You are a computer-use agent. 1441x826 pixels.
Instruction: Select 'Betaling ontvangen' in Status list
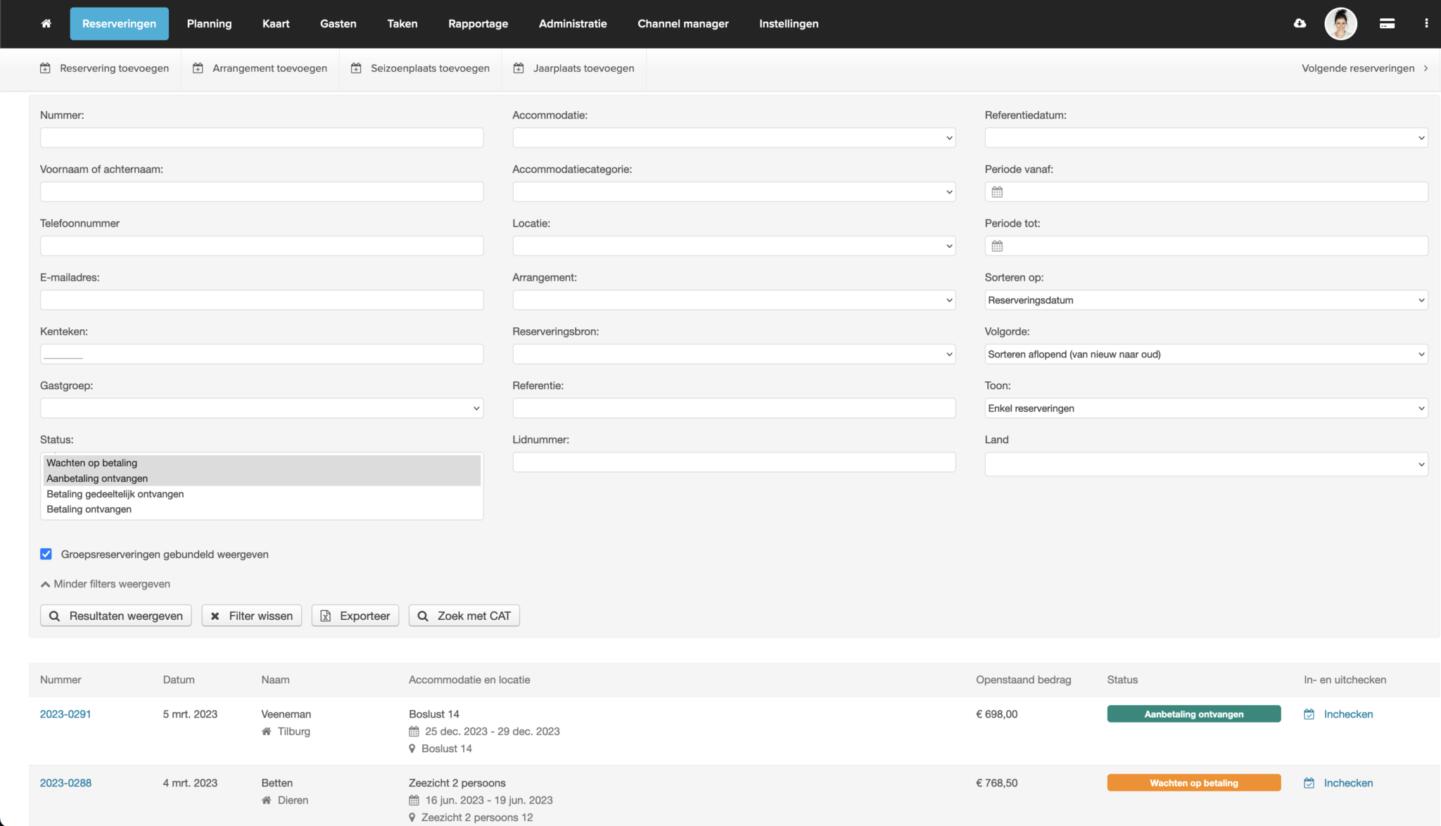tap(89, 509)
